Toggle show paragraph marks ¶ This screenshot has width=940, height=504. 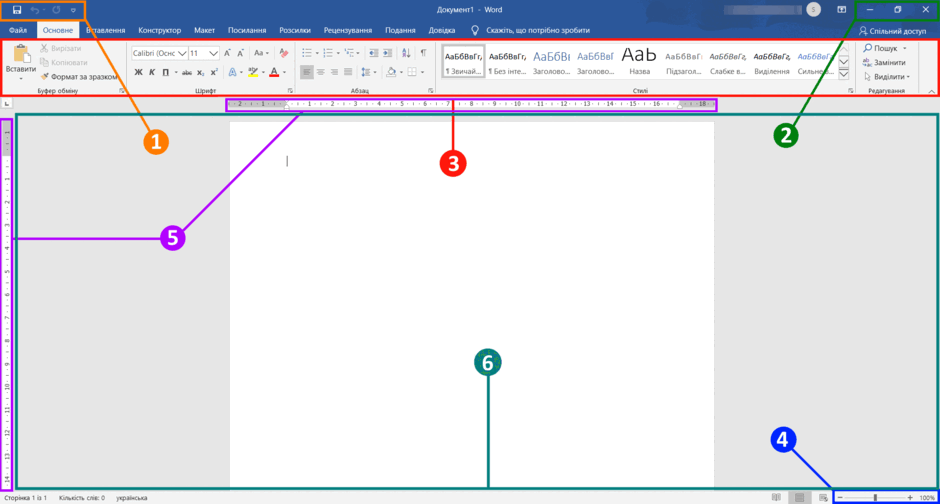pos(423,53)
